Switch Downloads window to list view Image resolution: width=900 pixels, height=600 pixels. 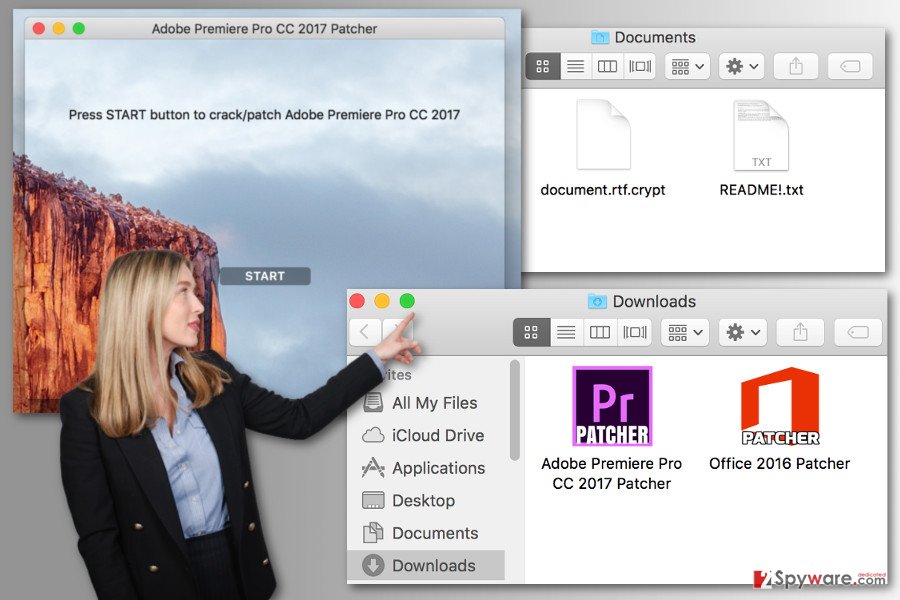pos(566,332)
